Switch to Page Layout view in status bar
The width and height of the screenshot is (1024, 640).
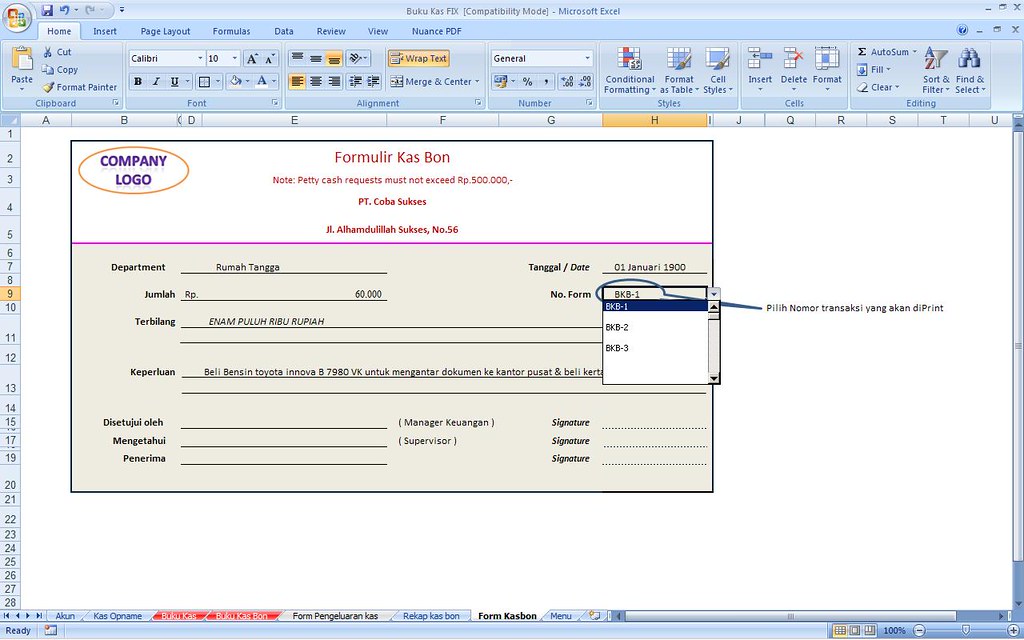point(855,630)
